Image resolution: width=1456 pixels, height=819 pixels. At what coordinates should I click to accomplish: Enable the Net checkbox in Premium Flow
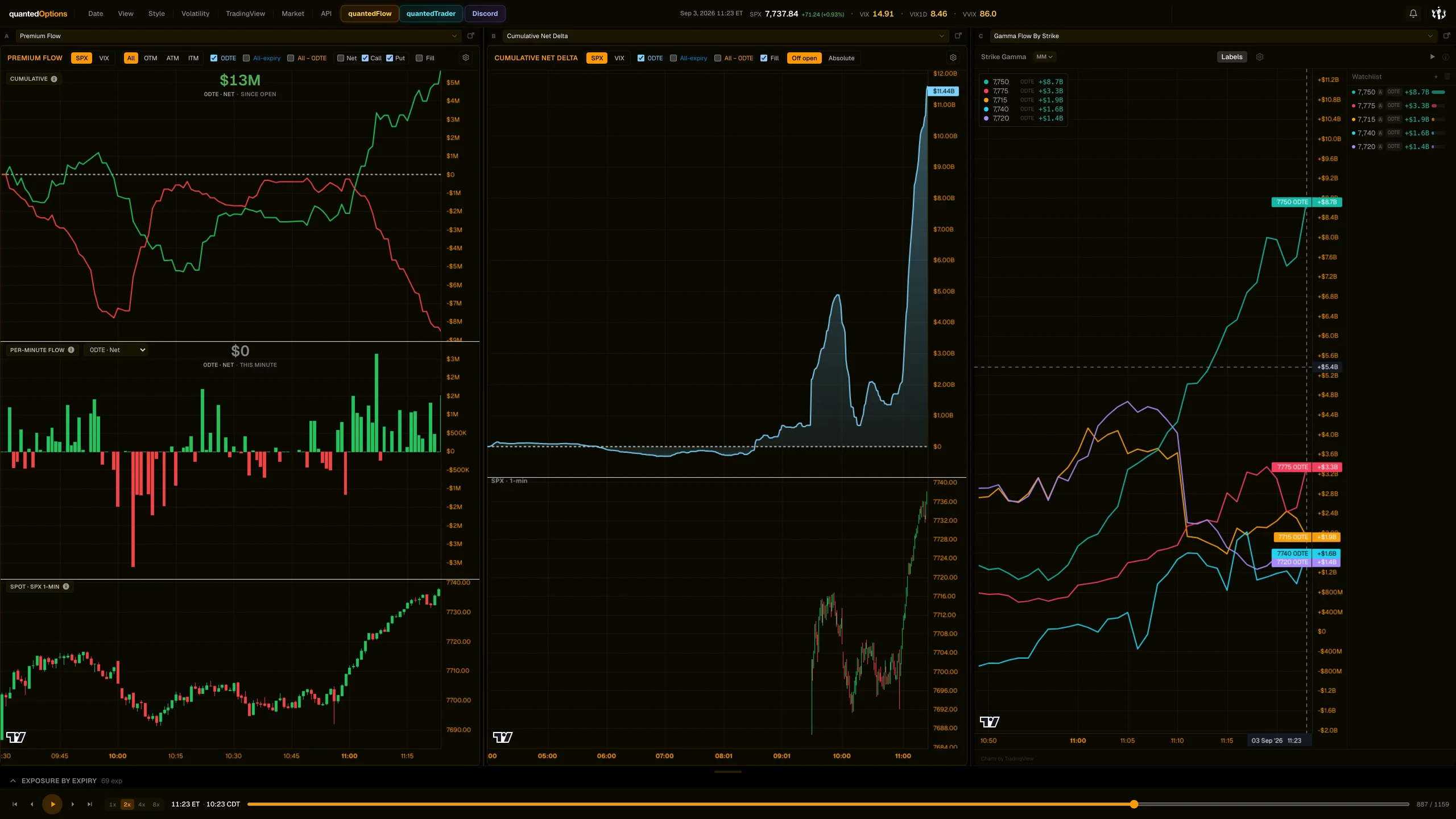[x=341, y=58]
